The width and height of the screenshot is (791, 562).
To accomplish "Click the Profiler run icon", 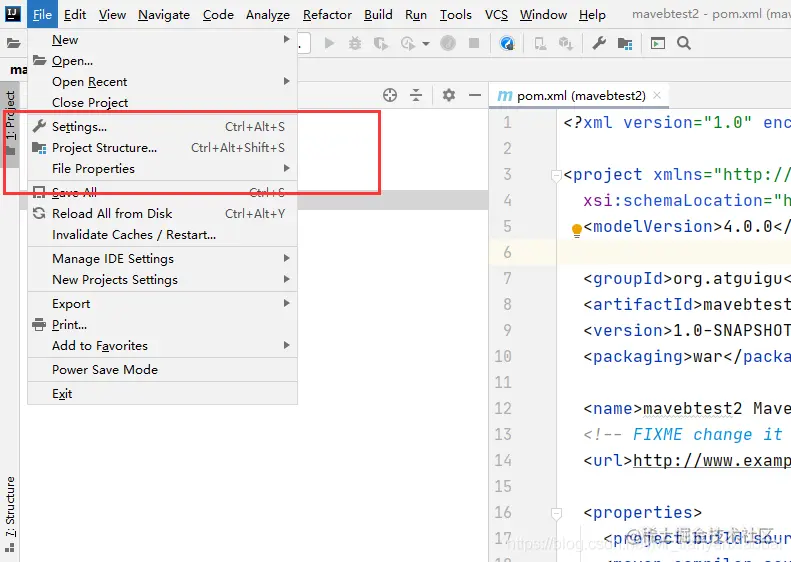I will (408, 43).
